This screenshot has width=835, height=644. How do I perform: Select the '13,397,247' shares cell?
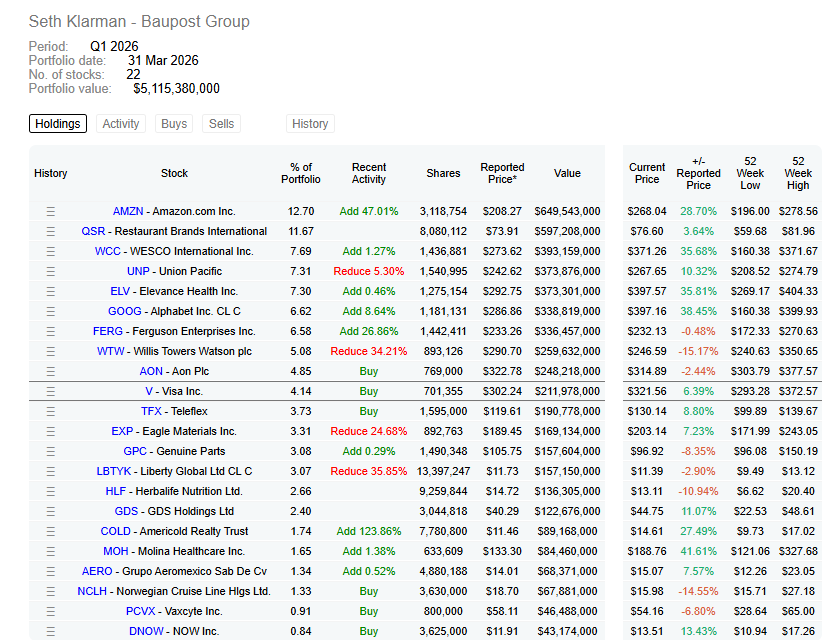[443, 471]
